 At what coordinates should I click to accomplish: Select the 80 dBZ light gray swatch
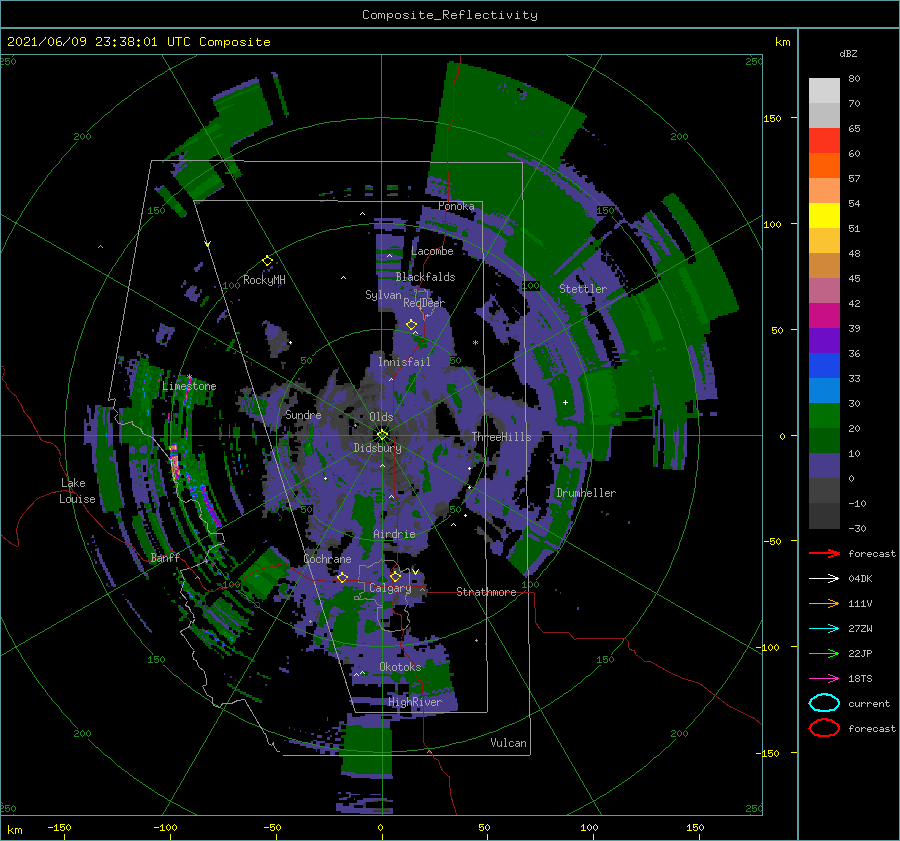pyautogui.click(x=824, y=90)
